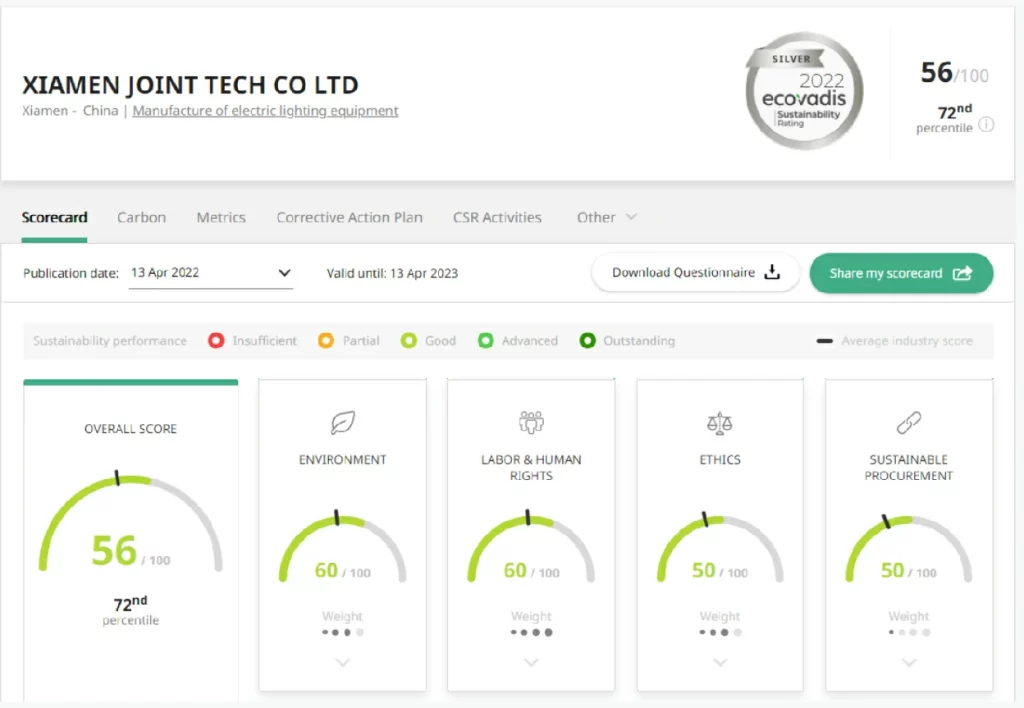Click the Environment leaf icon
Screen dimensions: 1024x708
[x=343, y=423]
